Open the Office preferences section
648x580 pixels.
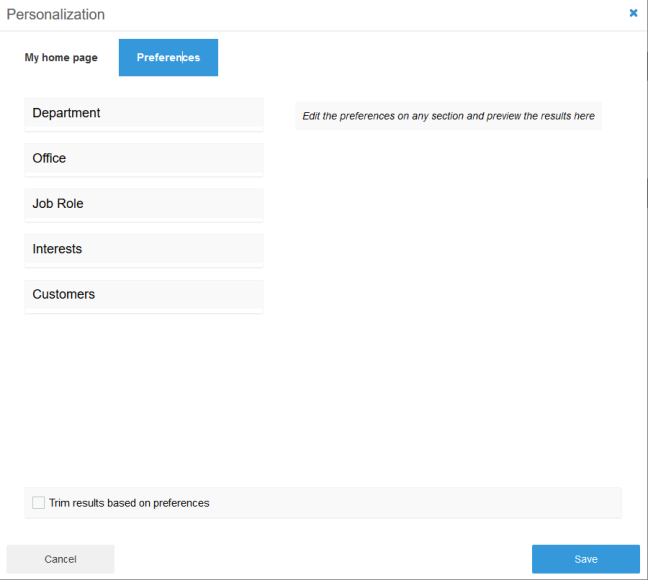pyautogui.click(x=143, y=158)
